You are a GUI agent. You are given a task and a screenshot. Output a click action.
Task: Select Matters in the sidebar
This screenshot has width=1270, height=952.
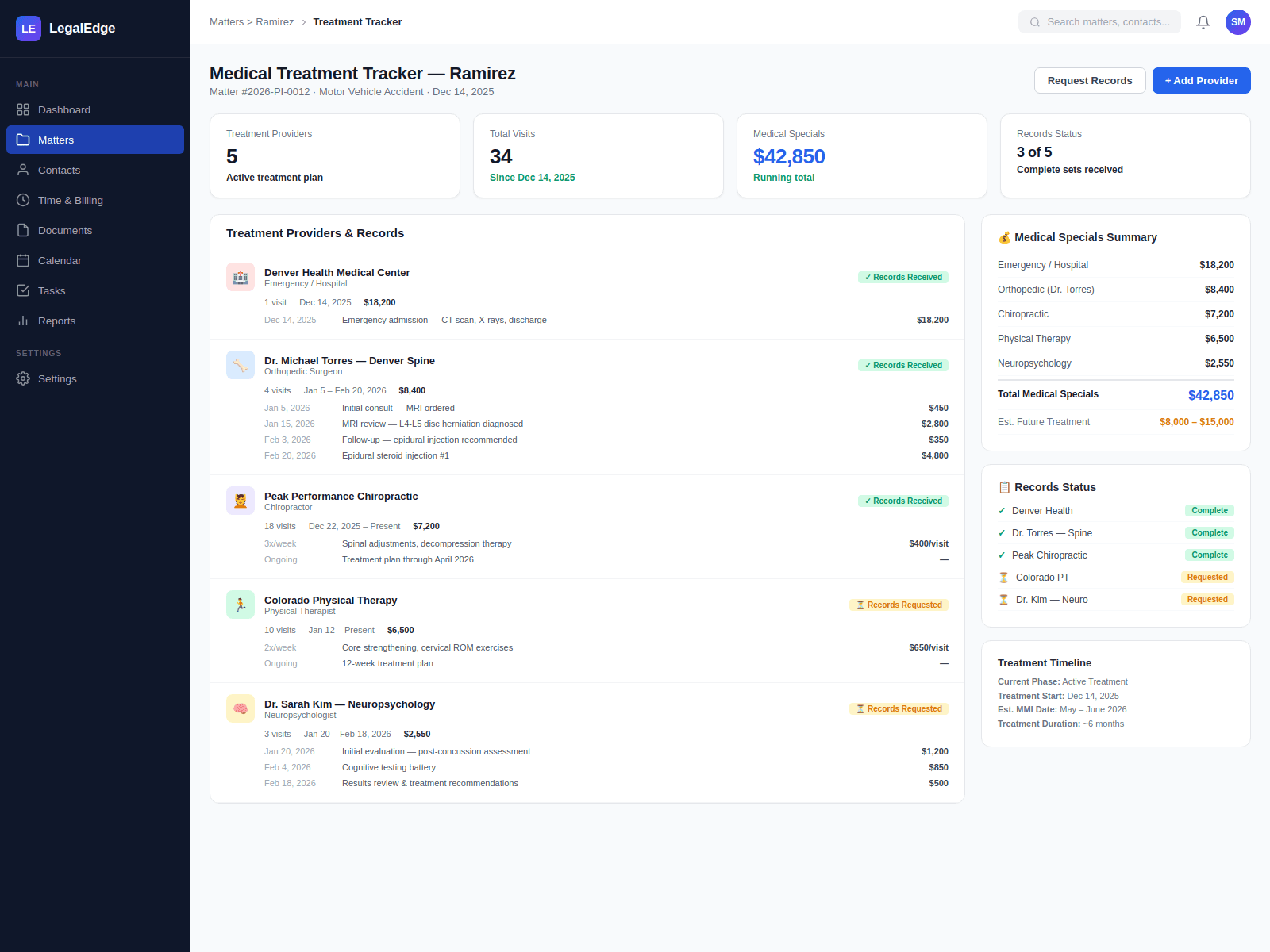point(95,140)
